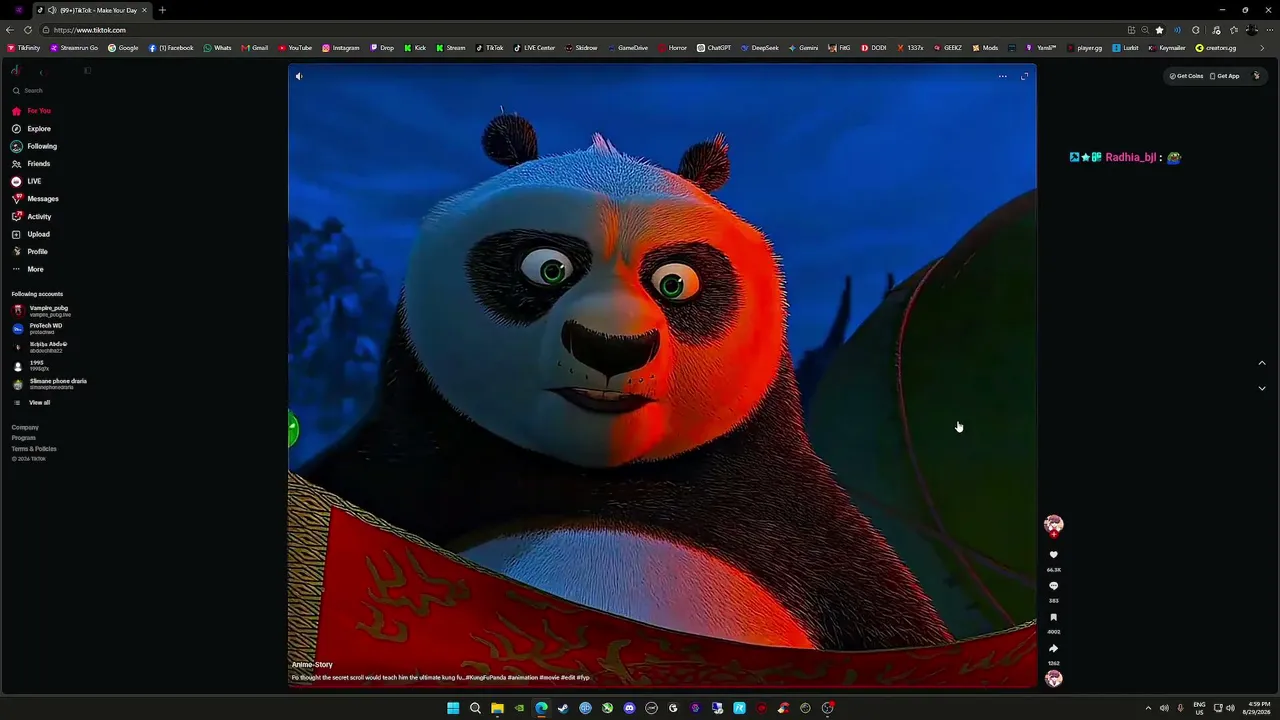The height and width of the screenshot is (720, 1280).
Task: Open the Gemini bookmark
Action: (x=803, y=48)
